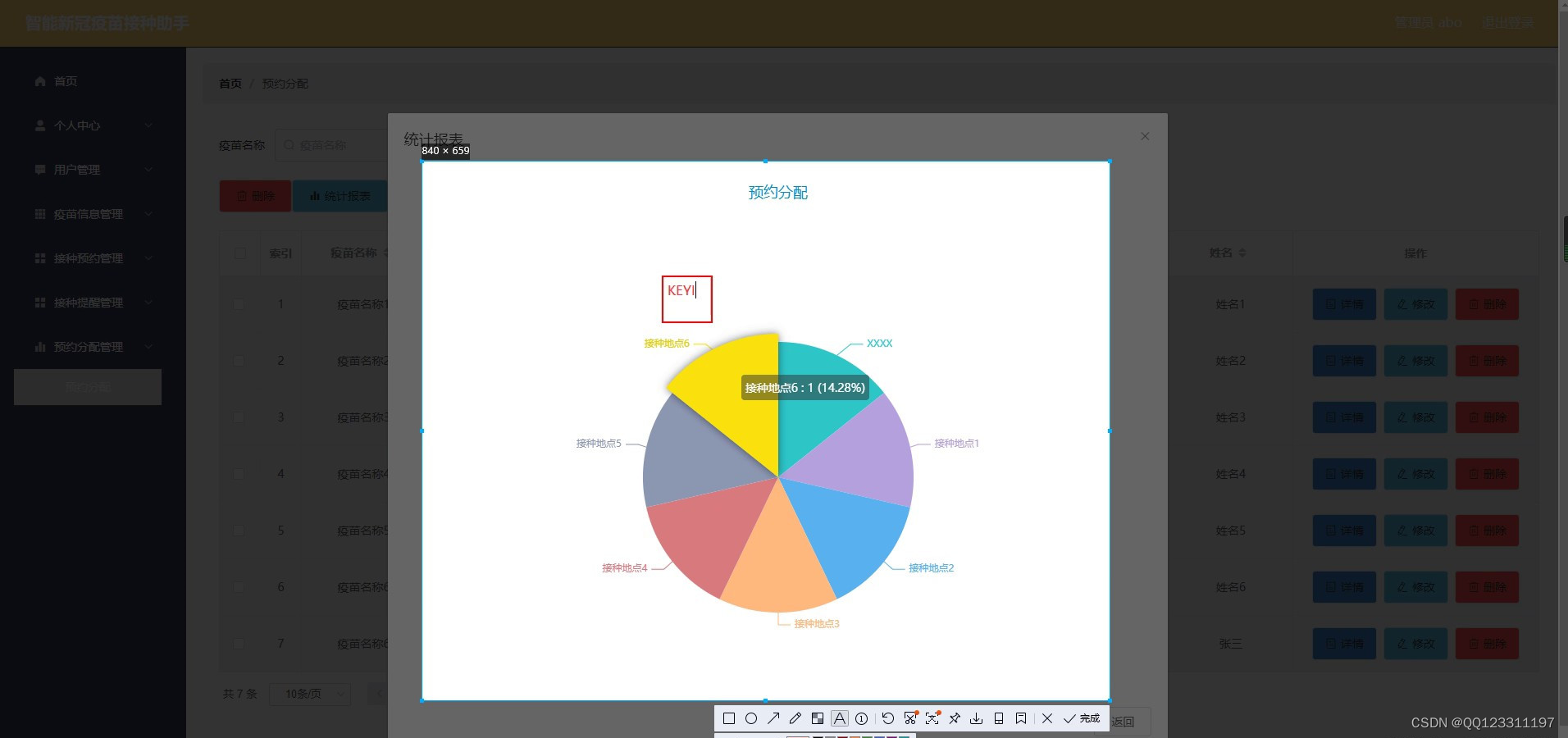Click 首页 breadcrumb link
The height and width of the screenshot is (738, 1568).
(x=230, y=84)
